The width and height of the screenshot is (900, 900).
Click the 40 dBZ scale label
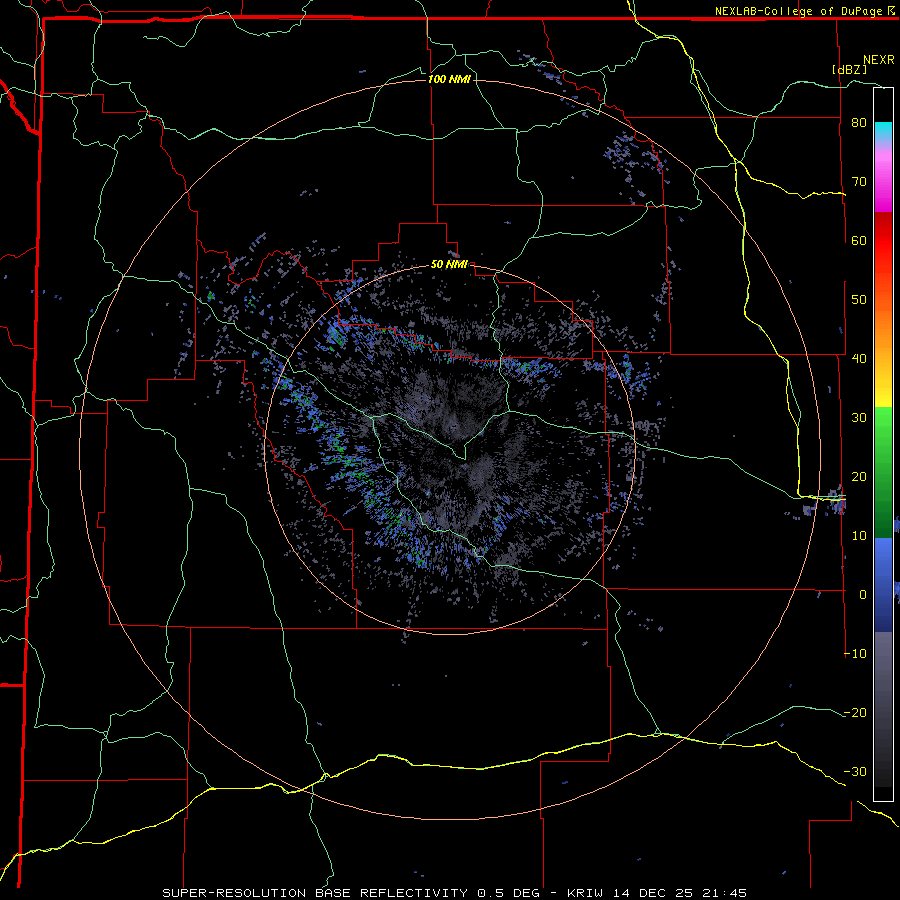pos(859,359)
